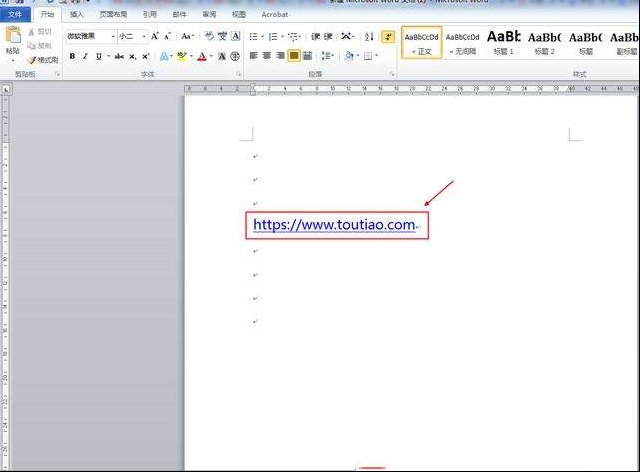Click the numbered list icon
The height and width of the screenshot is (472, 640).
273,37
